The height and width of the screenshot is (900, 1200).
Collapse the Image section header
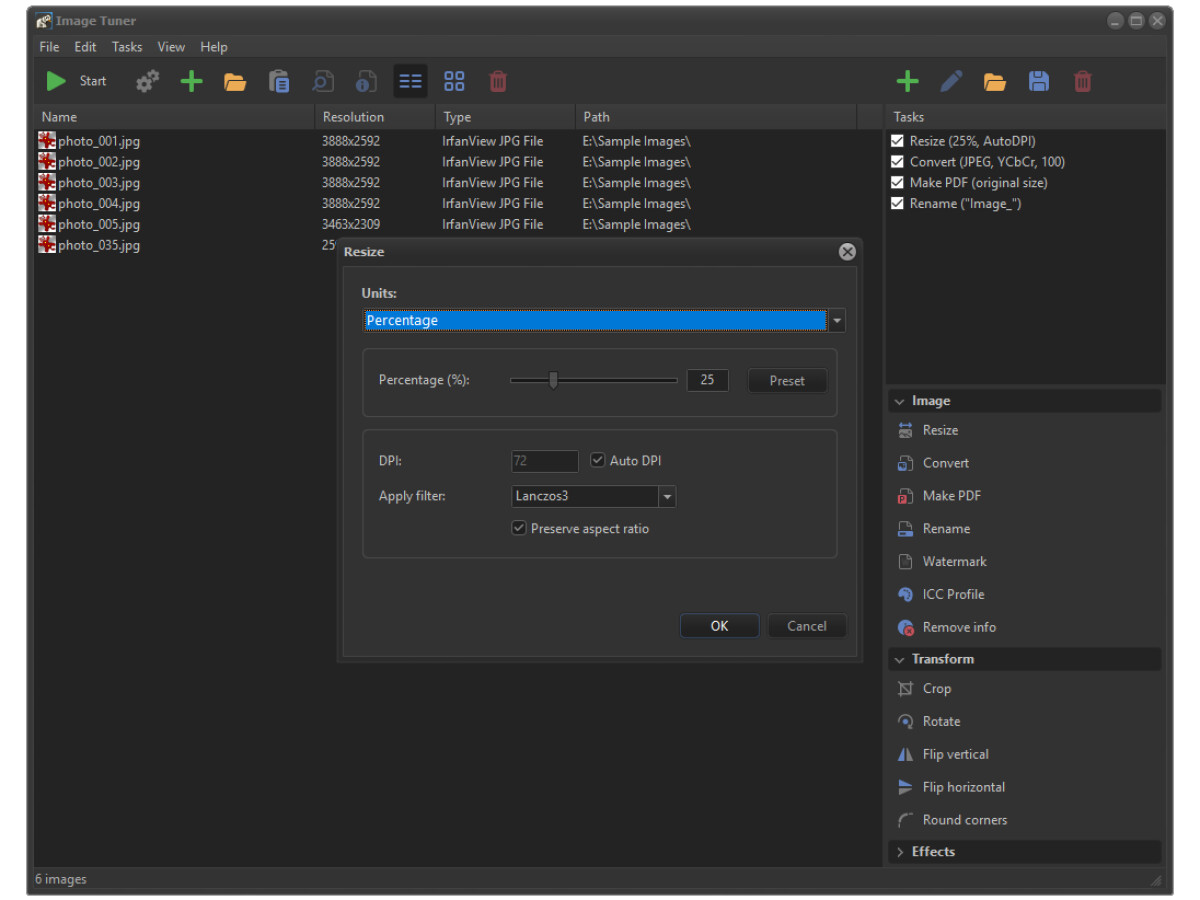[1025, 401]
